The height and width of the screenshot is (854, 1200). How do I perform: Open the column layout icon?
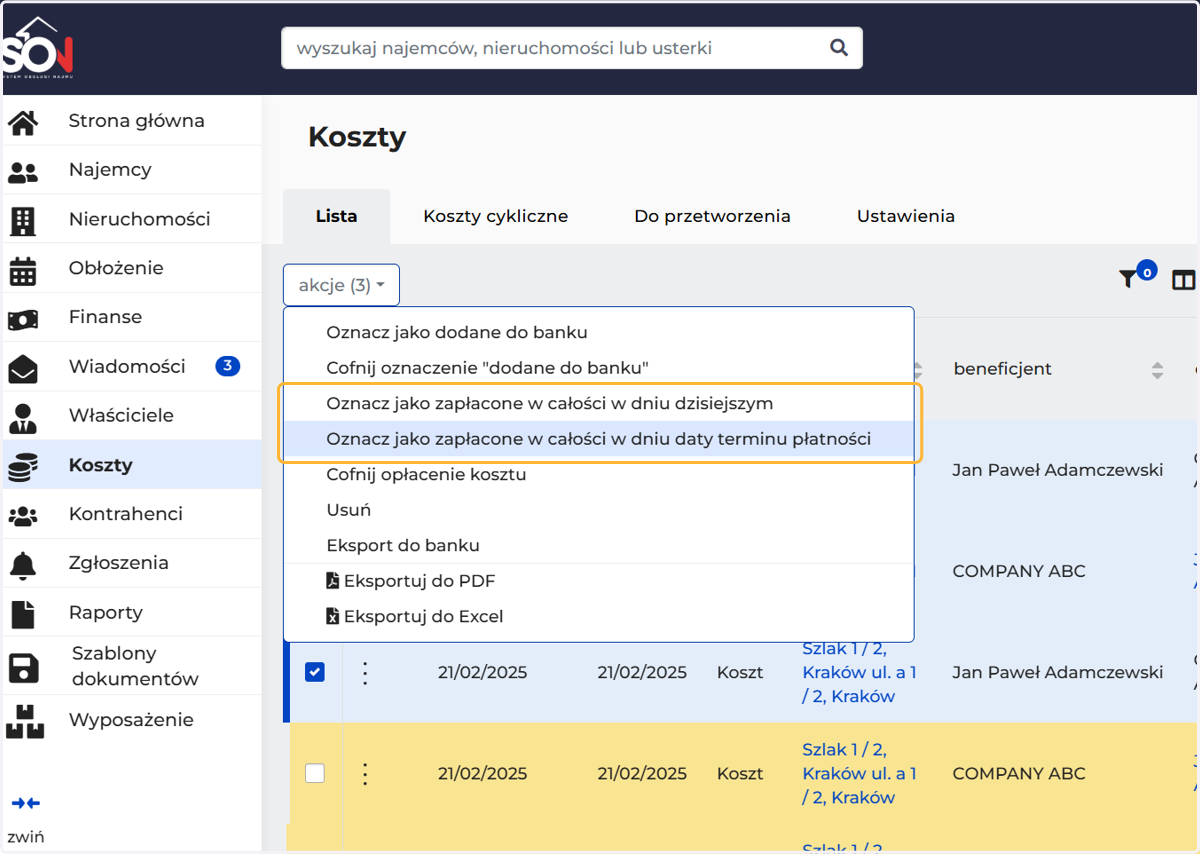pos(1184,280)
